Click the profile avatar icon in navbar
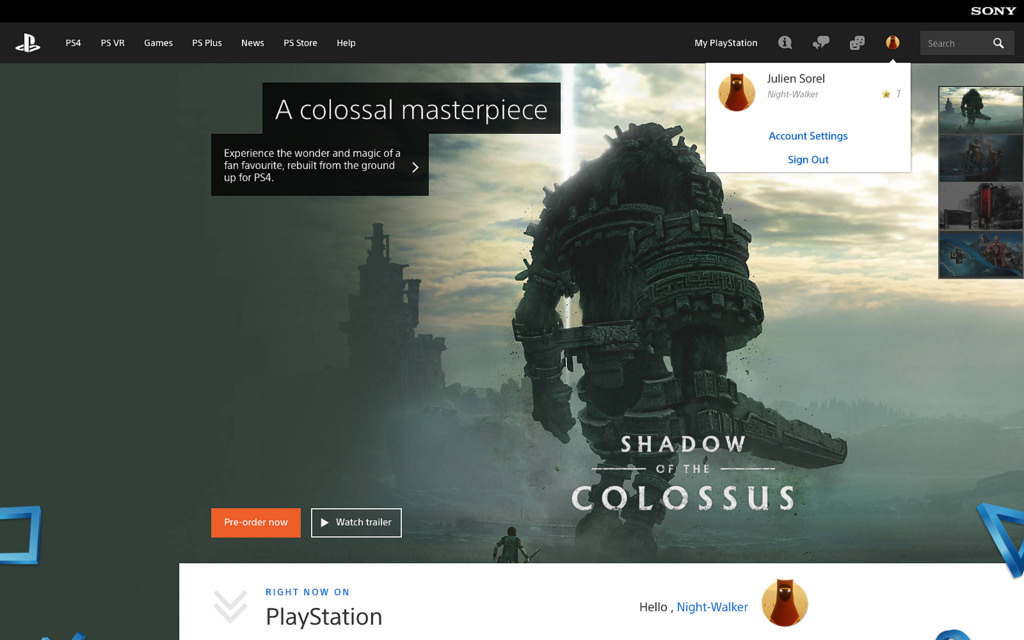Viewport: 1024px width, 640px height. pos(893,42)
